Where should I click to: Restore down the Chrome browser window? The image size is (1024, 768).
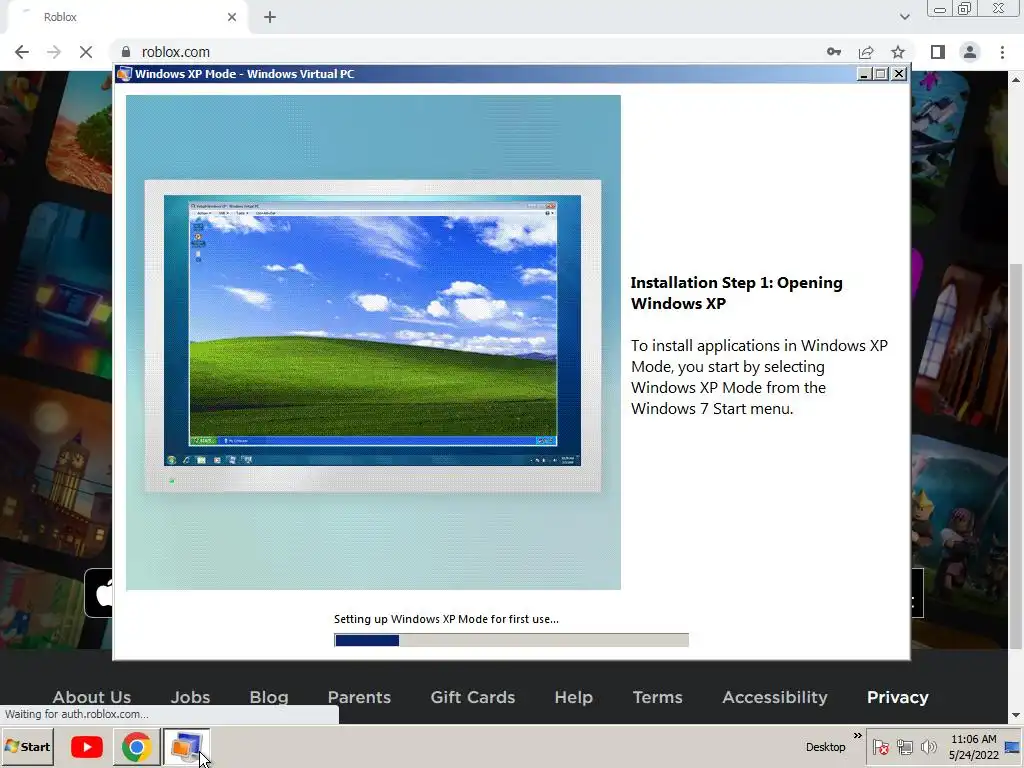tap(965, 9)
